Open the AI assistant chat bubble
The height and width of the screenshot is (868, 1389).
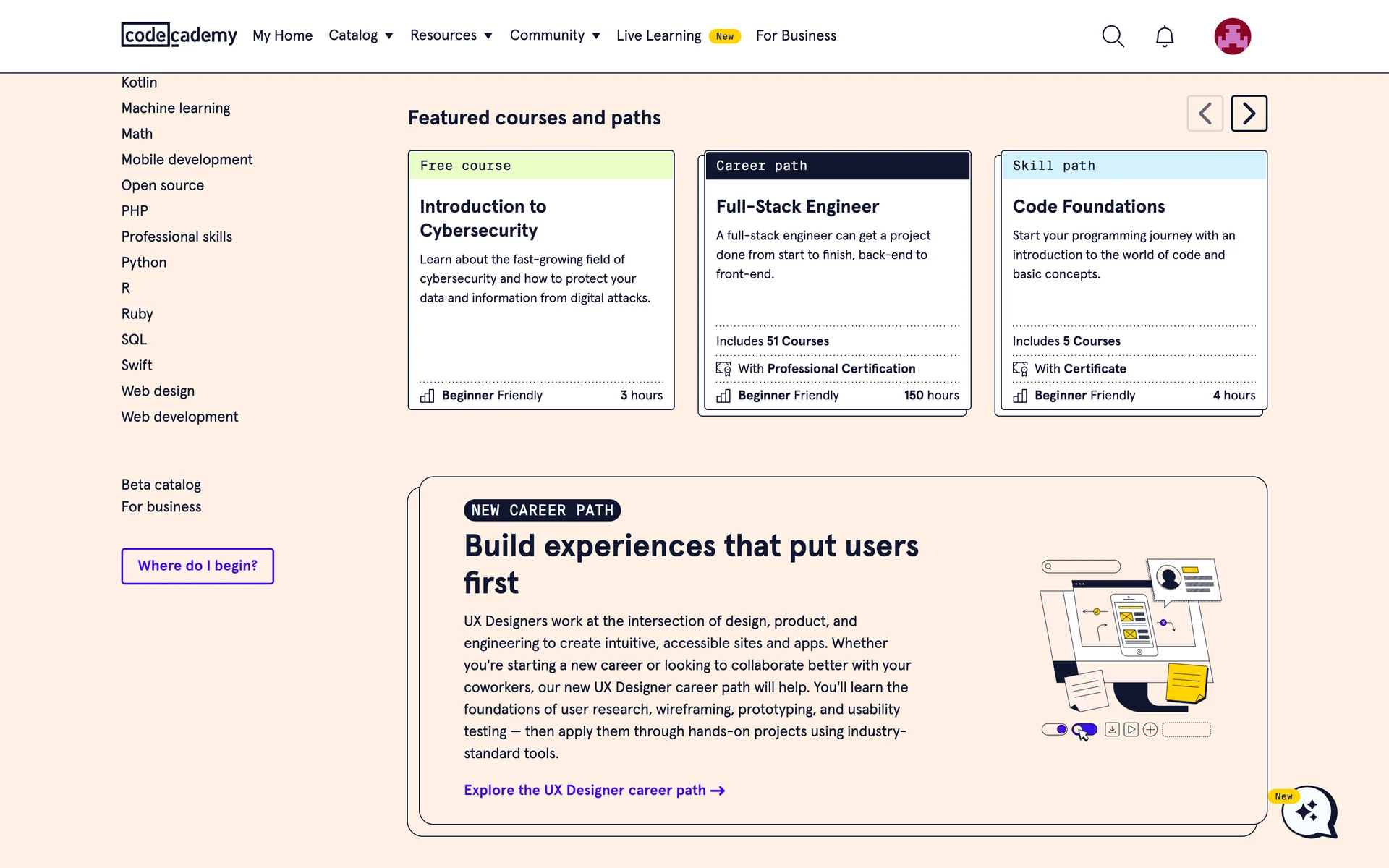click(1308, 812)
